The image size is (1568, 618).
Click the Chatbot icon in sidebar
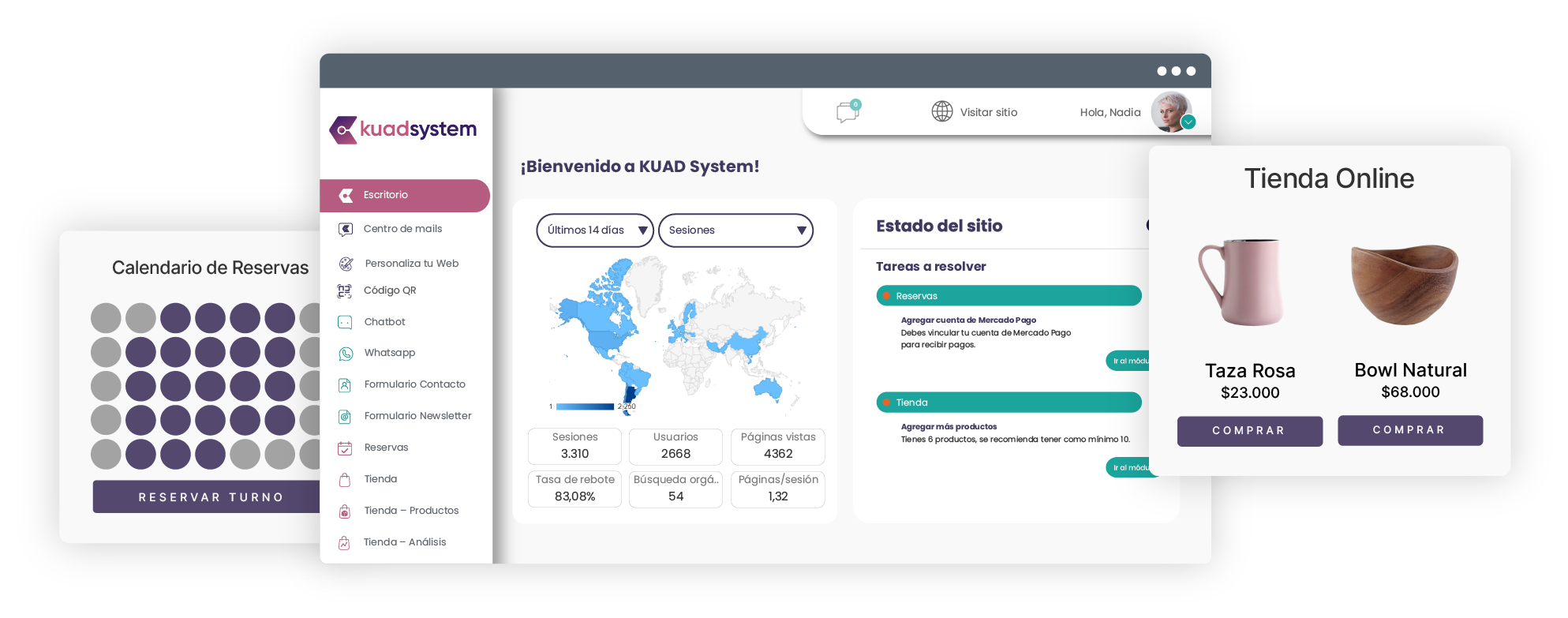(x=345, y=322)
